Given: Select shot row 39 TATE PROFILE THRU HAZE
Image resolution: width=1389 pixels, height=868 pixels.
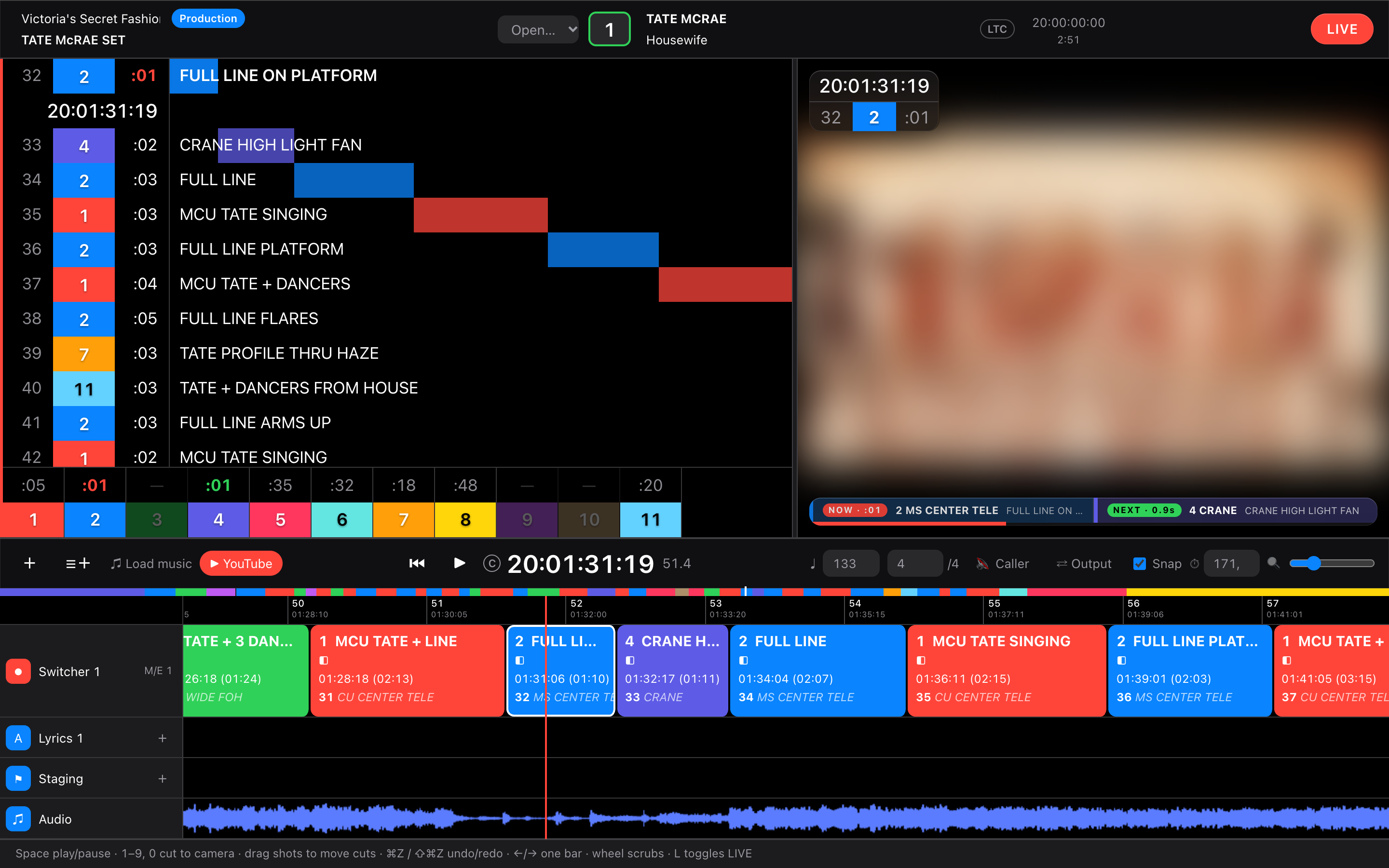Looking at the screenshot, I should (x=397, y=353).
